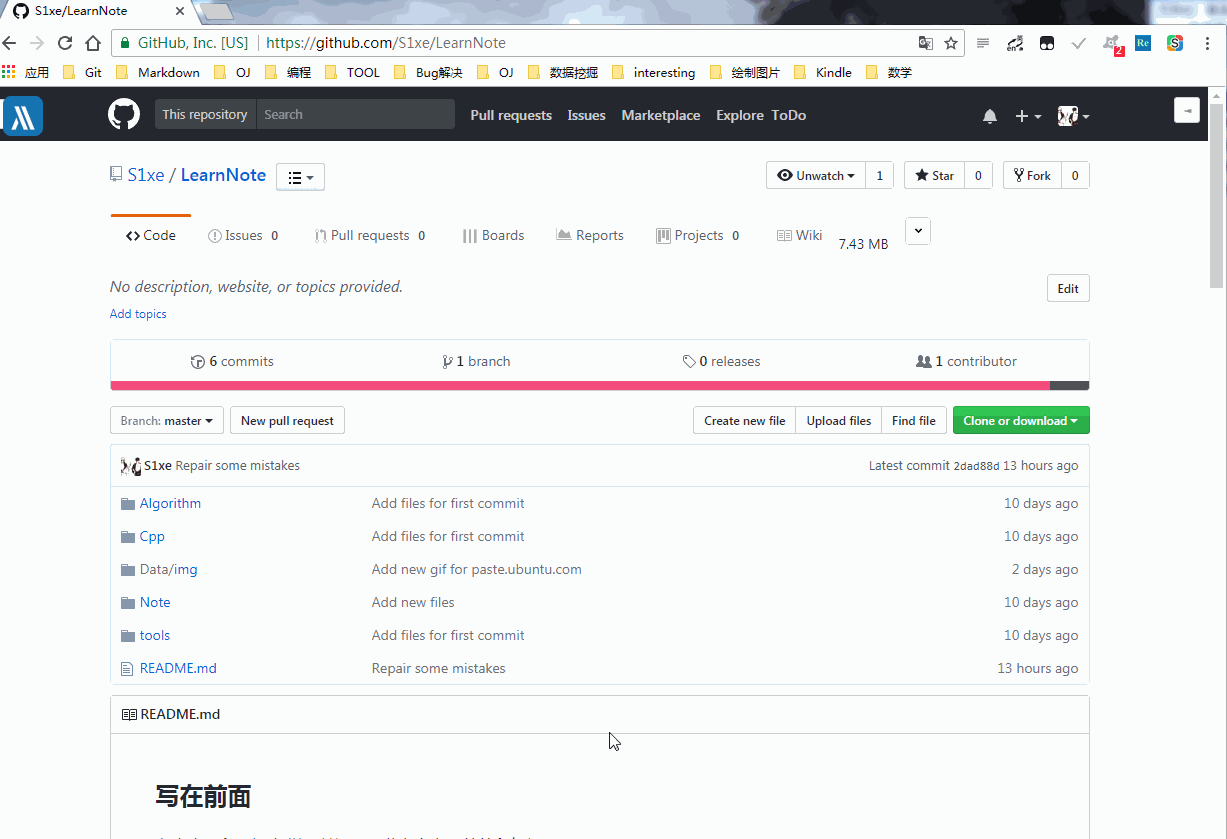This screenshot has height=839, width=1227.
Task: Open the 应用 apps shortcut
Action: (26, 72)
